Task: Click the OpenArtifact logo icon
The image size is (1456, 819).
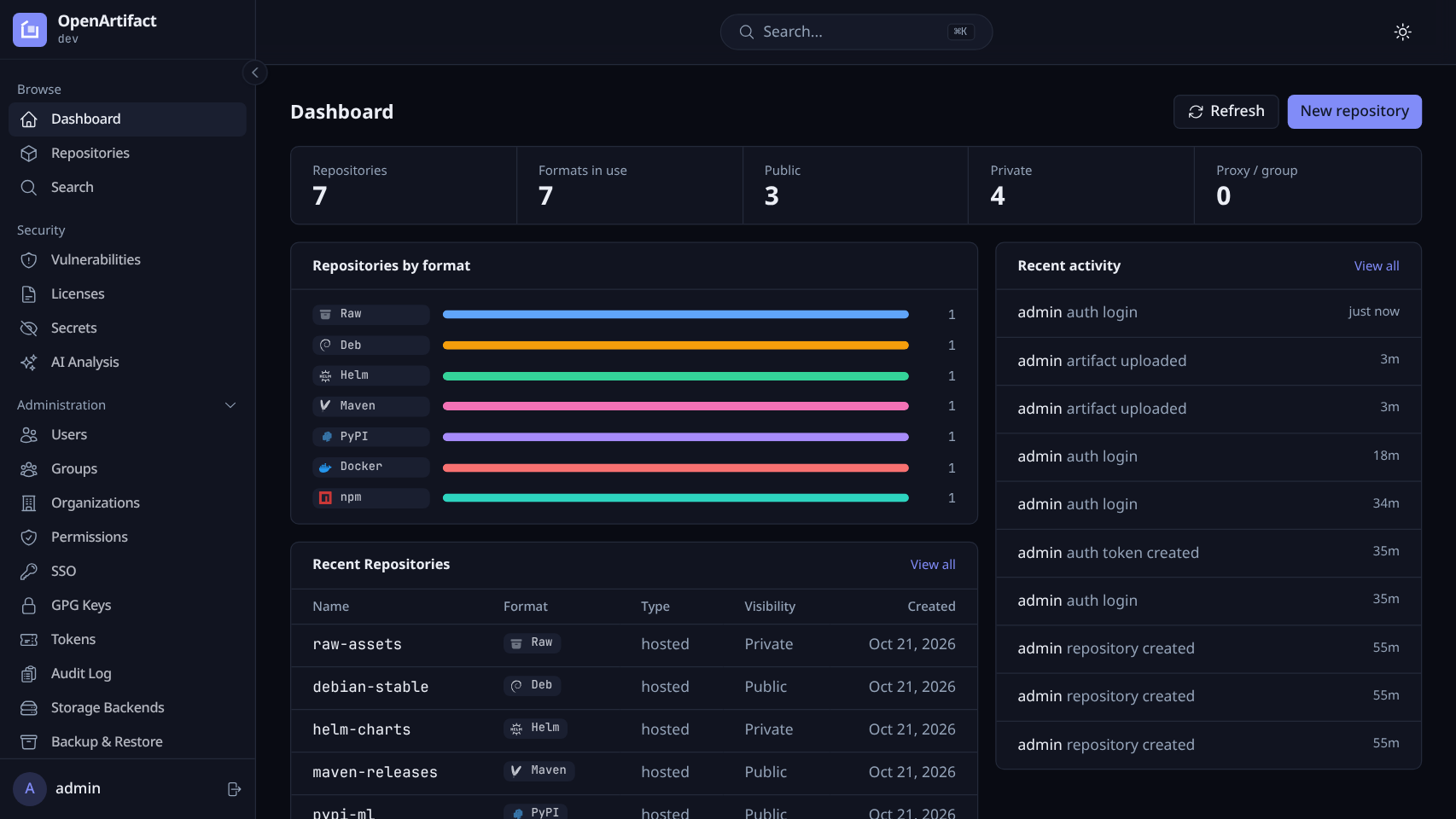Action: click(x=30, y=30)
